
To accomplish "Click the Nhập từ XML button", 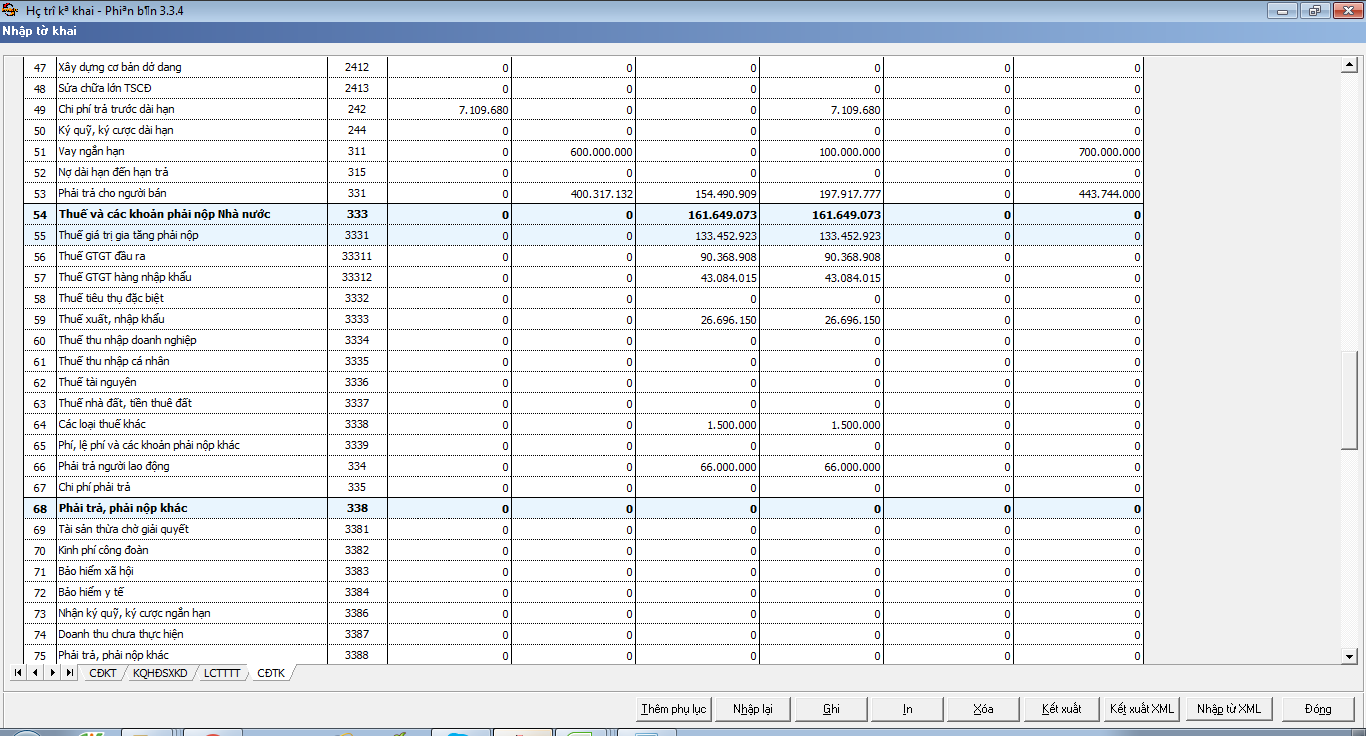I will [1228, 709].
